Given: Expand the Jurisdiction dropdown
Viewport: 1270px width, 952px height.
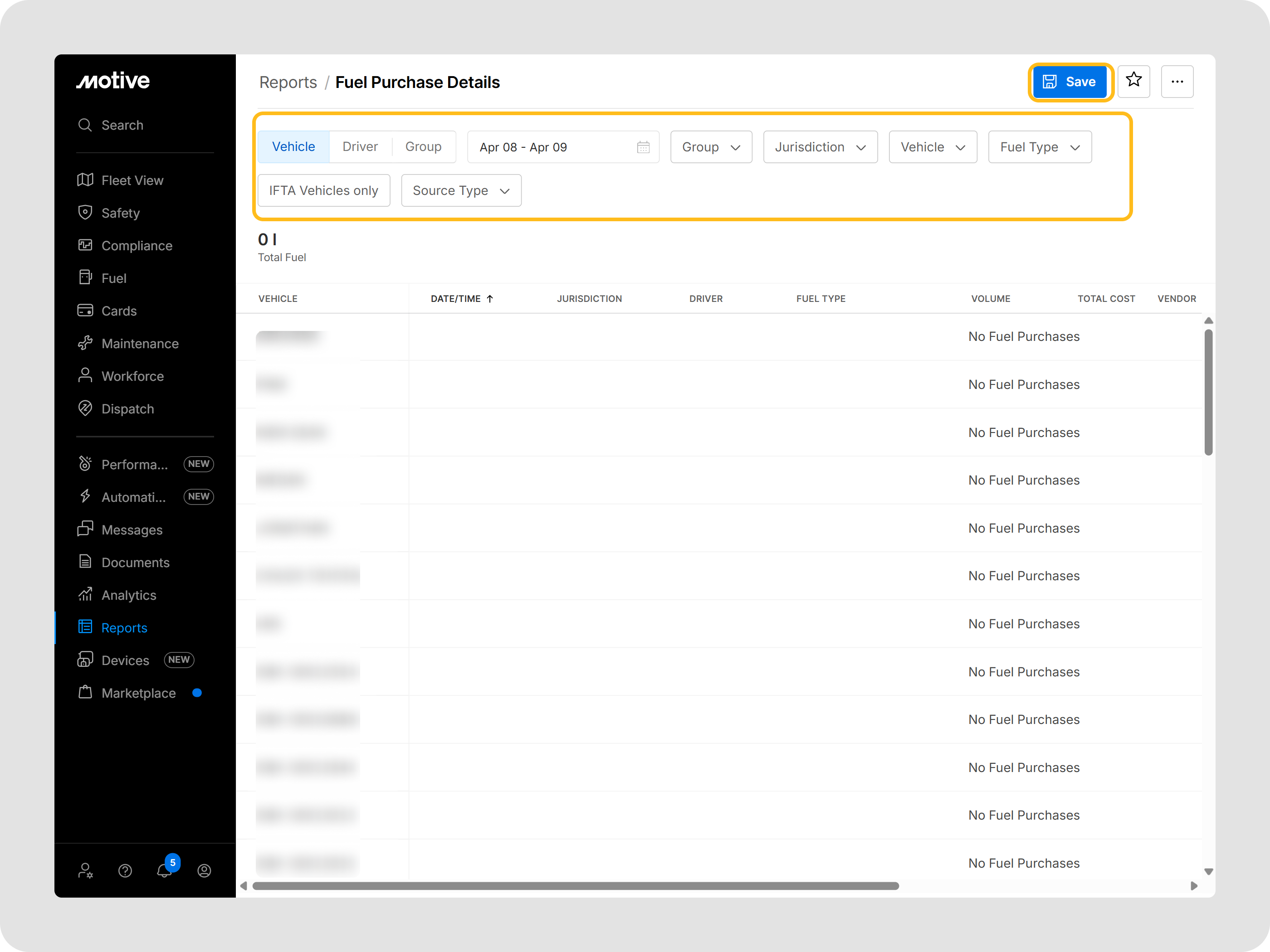Looking at the screenshot, I should click(x=819, y=147).
